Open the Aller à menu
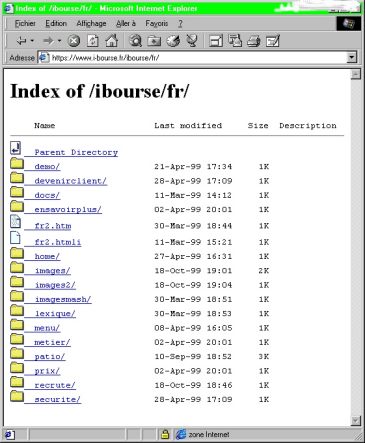Screen dimensions: 365x443 tap(126, 23)
